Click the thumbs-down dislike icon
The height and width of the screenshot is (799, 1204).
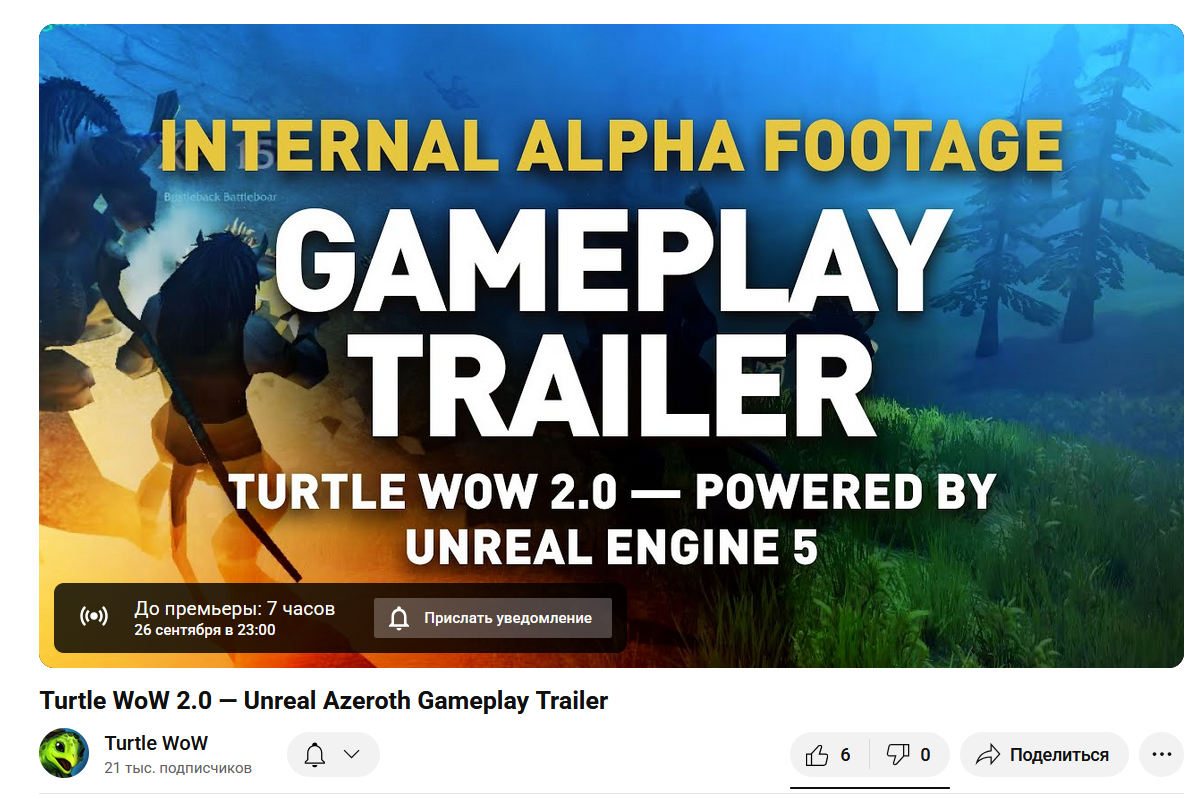click(x=898, y=755)
